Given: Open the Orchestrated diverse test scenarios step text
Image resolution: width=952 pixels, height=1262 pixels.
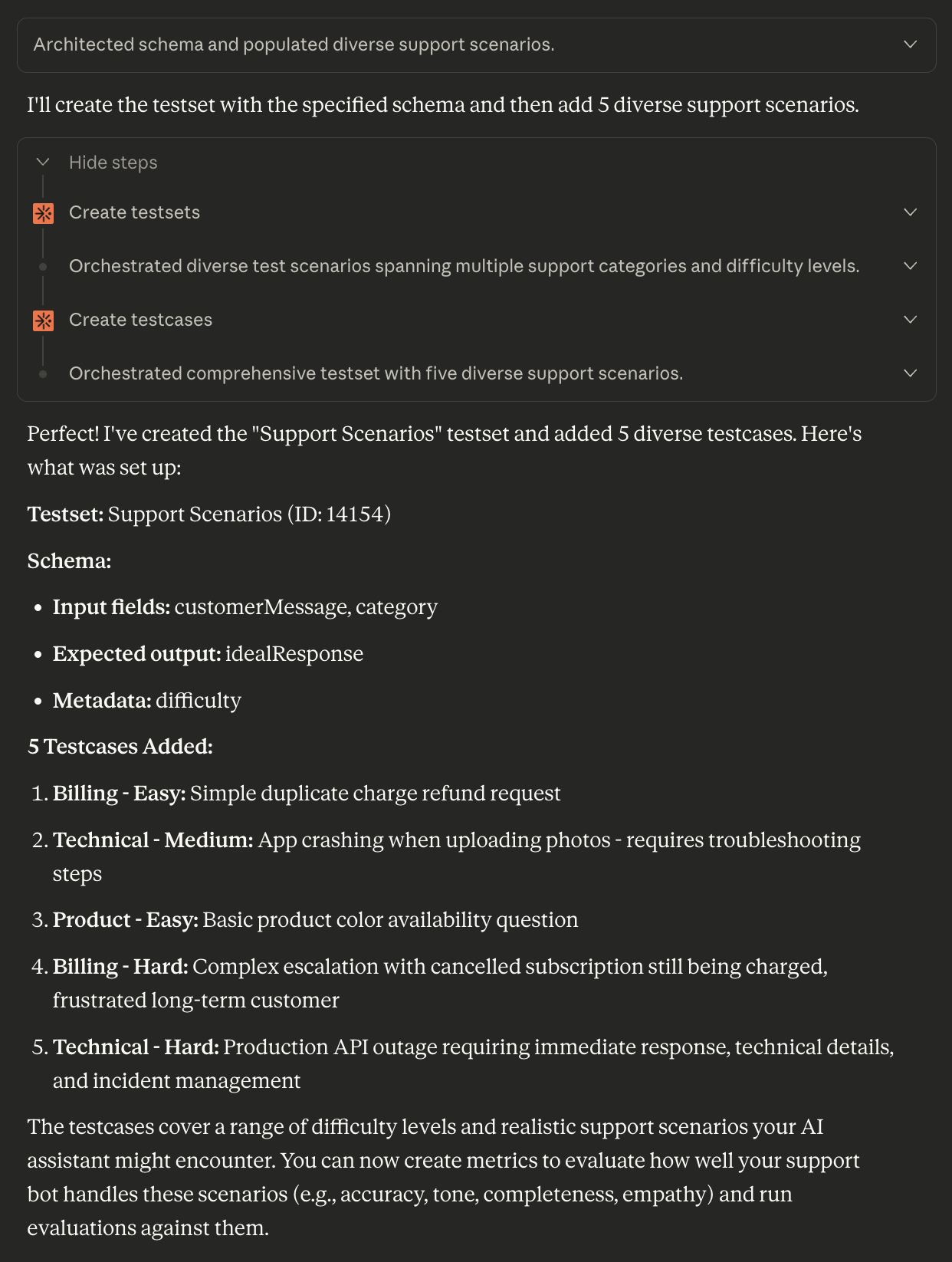Looking at the screenshot, I should [464, 266].
